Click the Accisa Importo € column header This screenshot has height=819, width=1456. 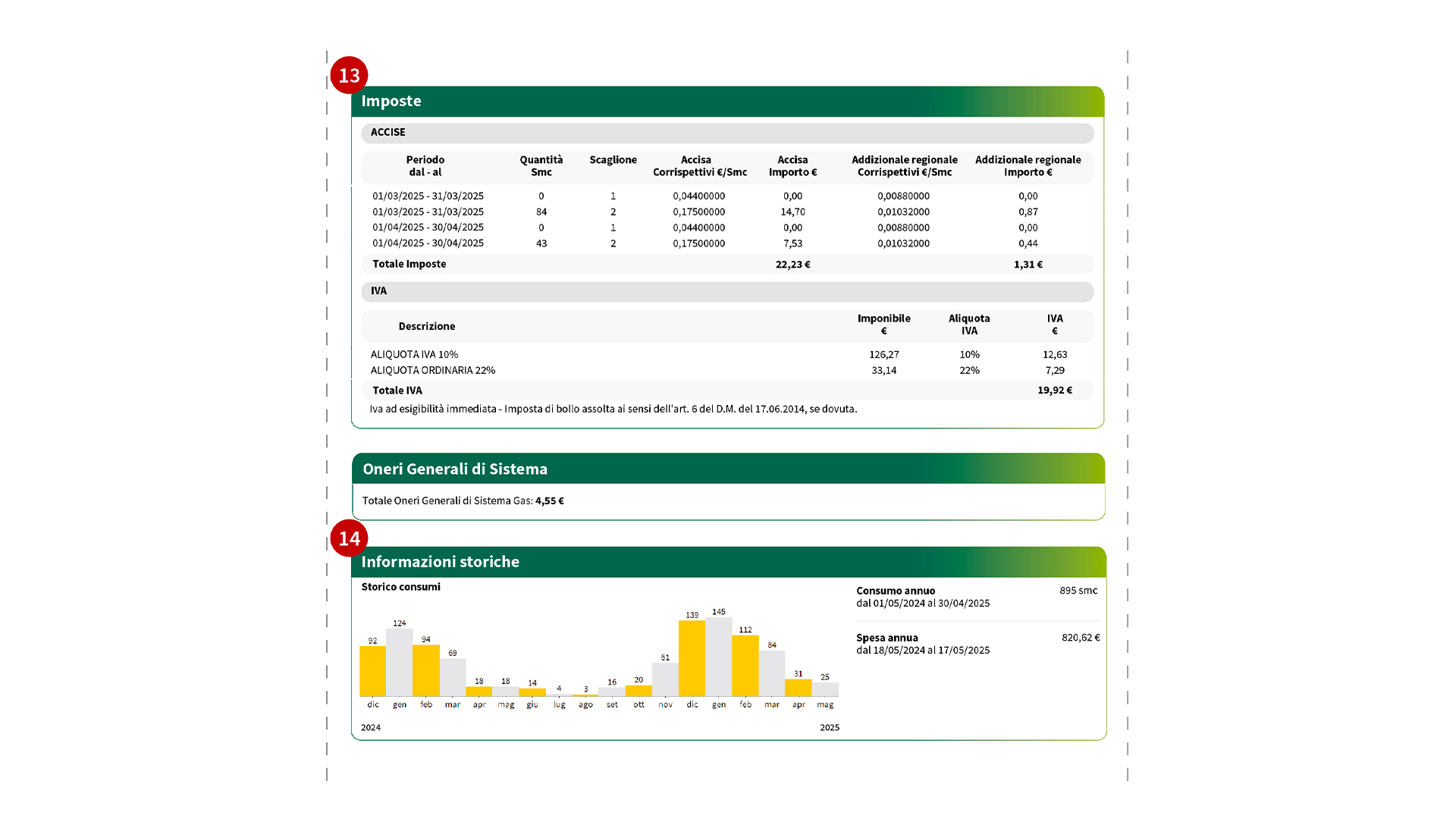792,166
